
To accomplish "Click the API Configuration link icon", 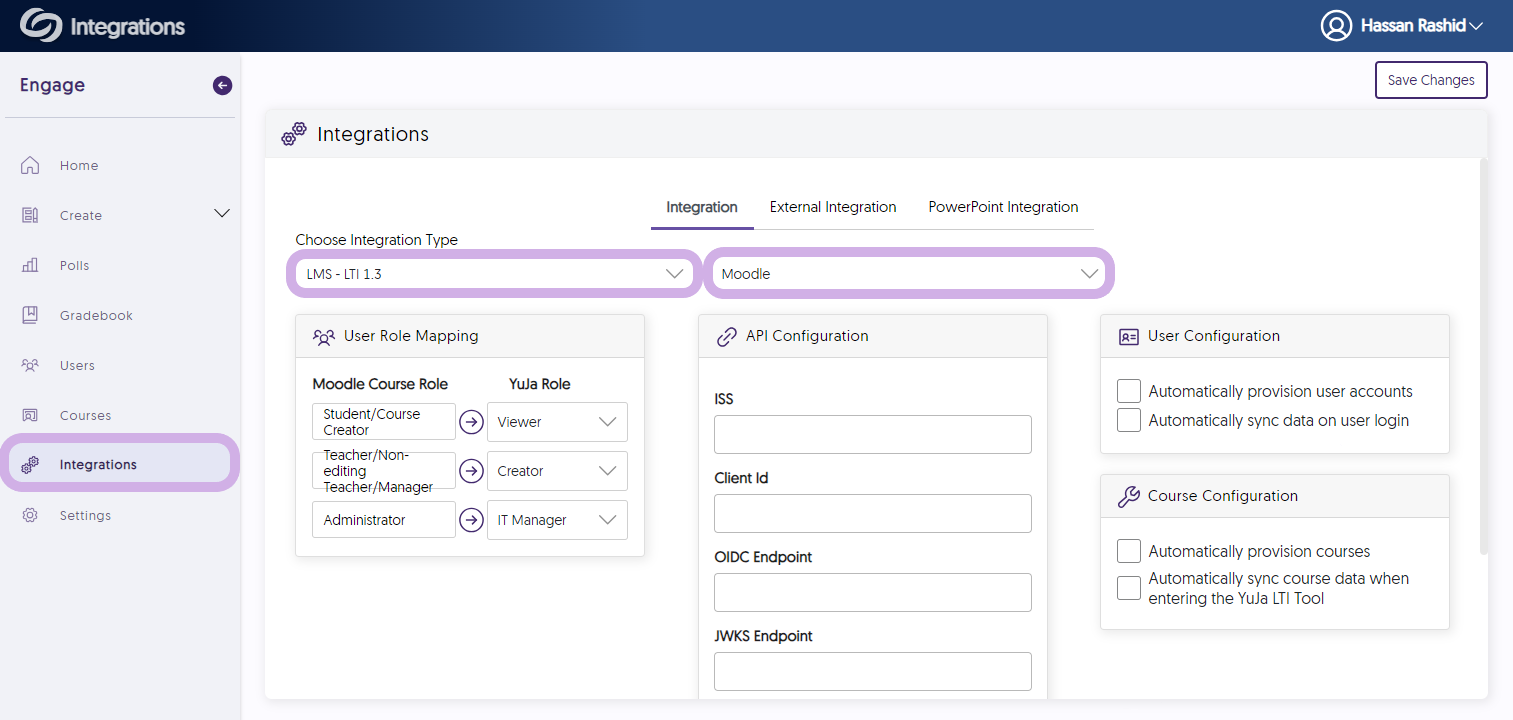I will (727, 337).
